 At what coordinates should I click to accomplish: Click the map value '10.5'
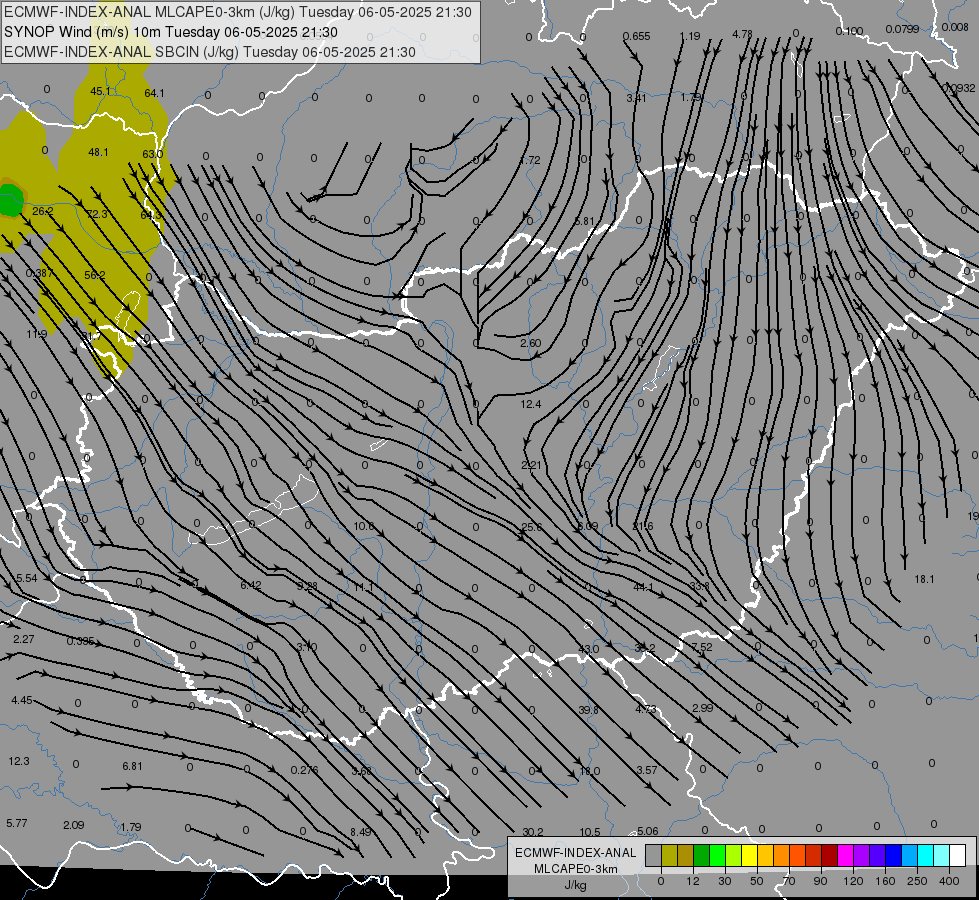pyautogui.click(x=590, y=832)
